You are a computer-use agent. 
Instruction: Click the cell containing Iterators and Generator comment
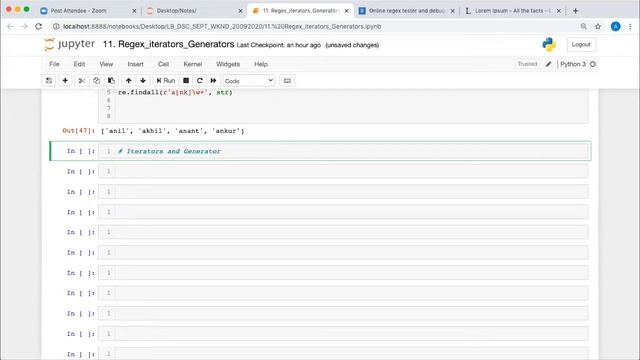tap(343, 151)
